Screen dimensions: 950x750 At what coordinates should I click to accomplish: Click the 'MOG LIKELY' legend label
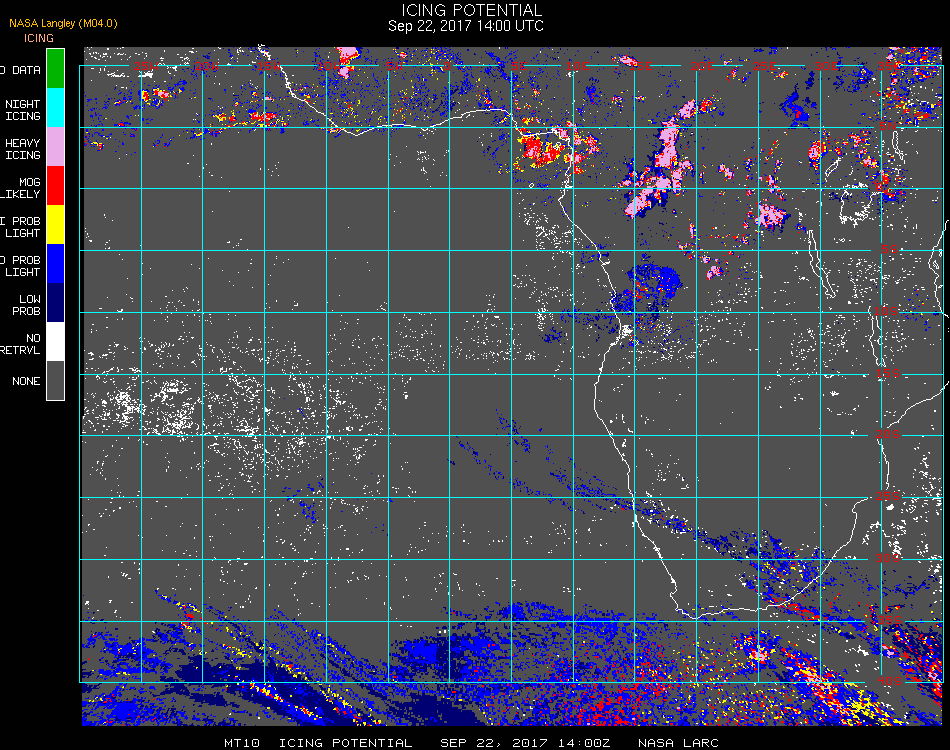(21, 188)
